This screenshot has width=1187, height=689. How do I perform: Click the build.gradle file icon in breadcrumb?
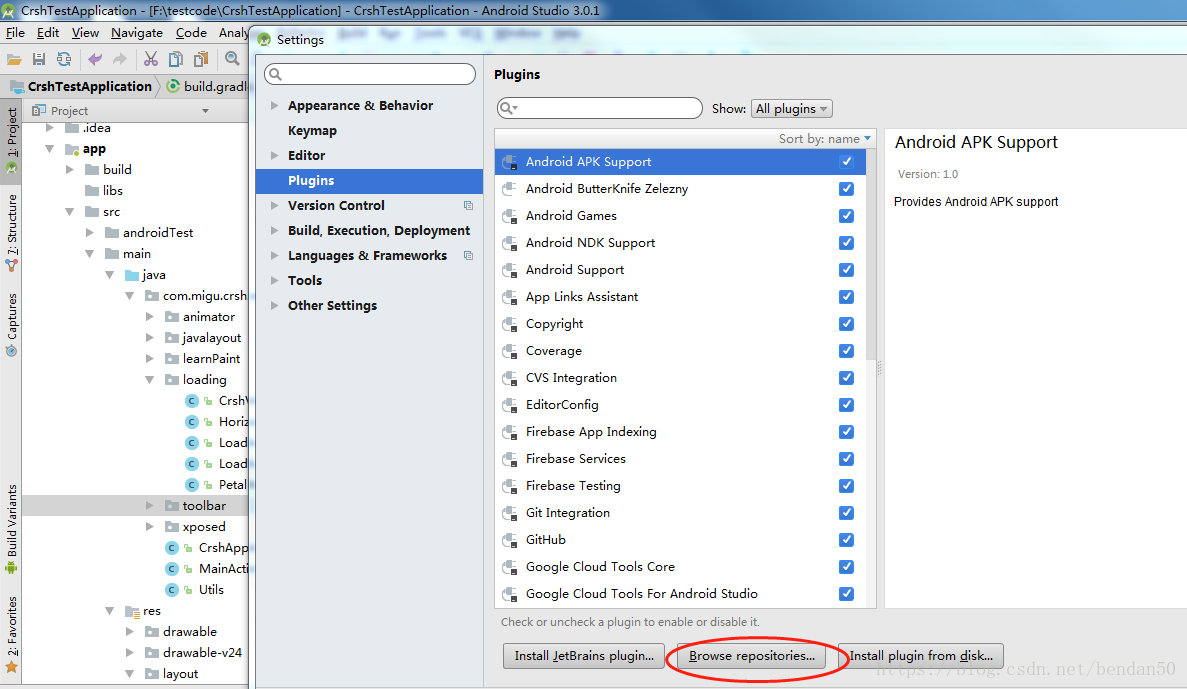(173, 86)
